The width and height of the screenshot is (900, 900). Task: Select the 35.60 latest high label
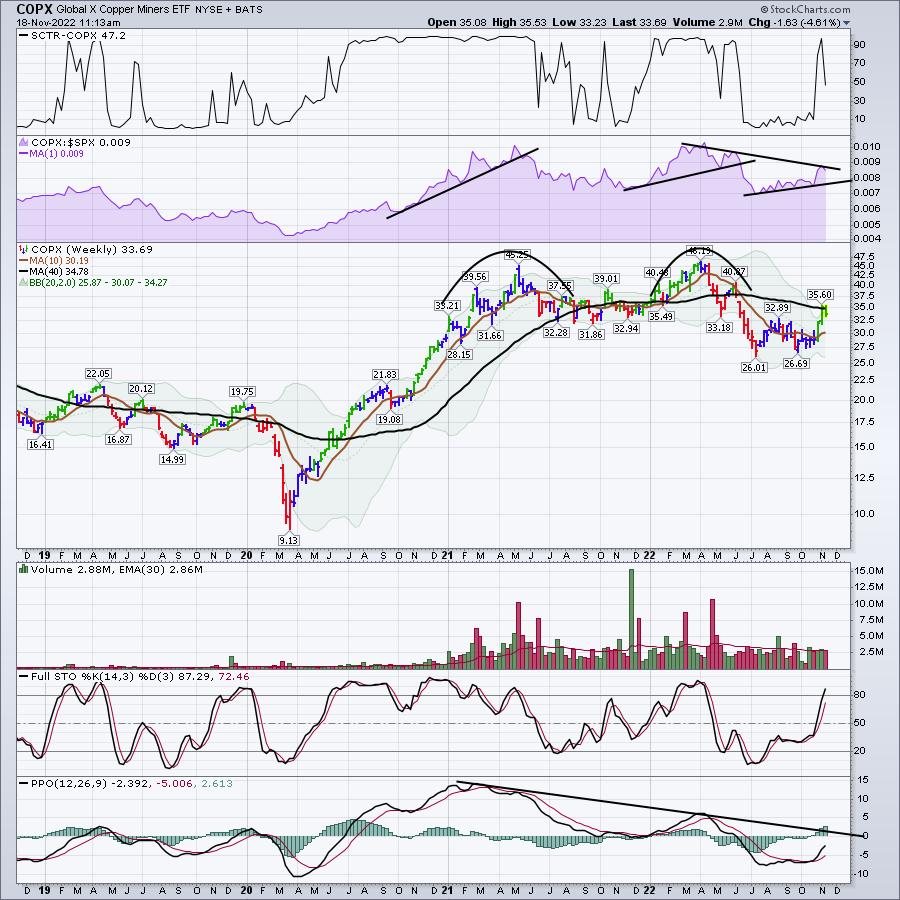click(x=820, y=294)
